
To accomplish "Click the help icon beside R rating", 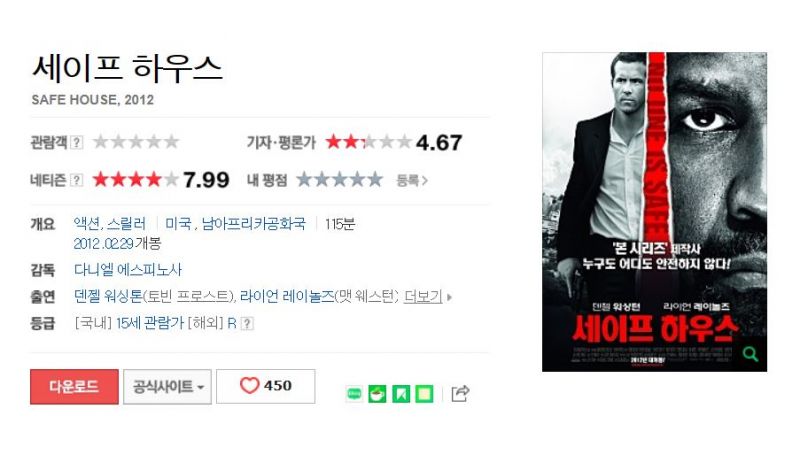I will (x=247, y=323).
